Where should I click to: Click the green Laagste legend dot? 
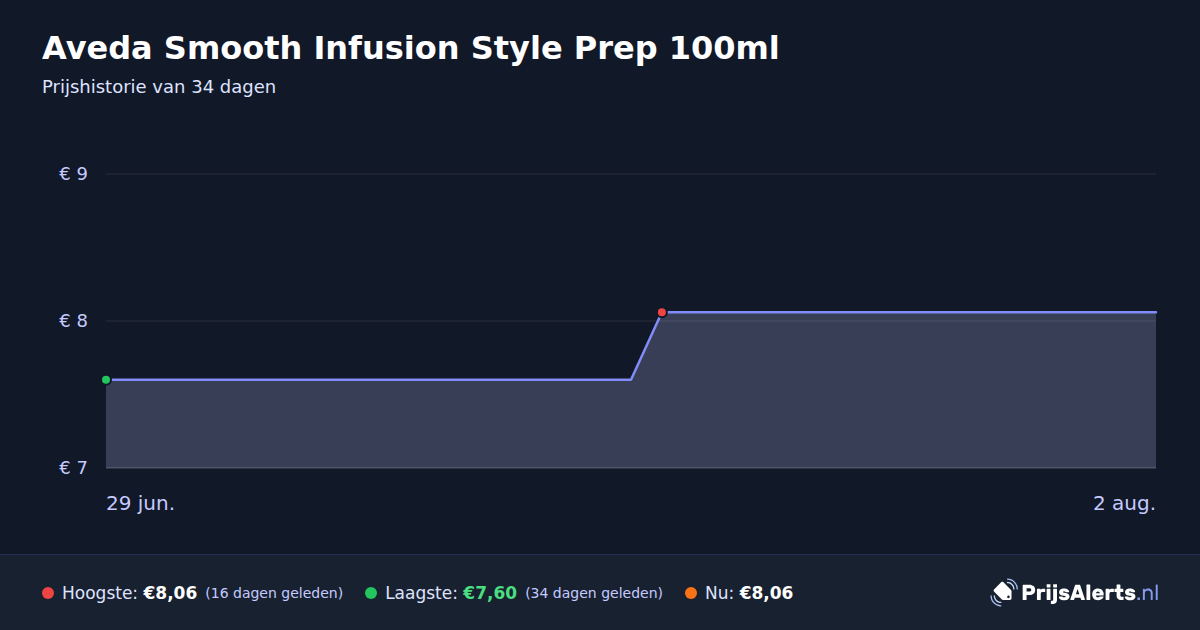pyautogui.click(x=371, y=593)
